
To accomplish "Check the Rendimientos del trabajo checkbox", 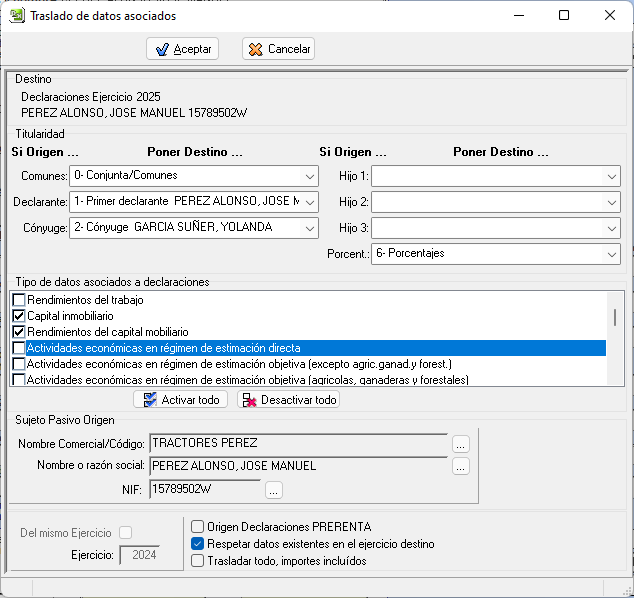I will tap(18, 300).
